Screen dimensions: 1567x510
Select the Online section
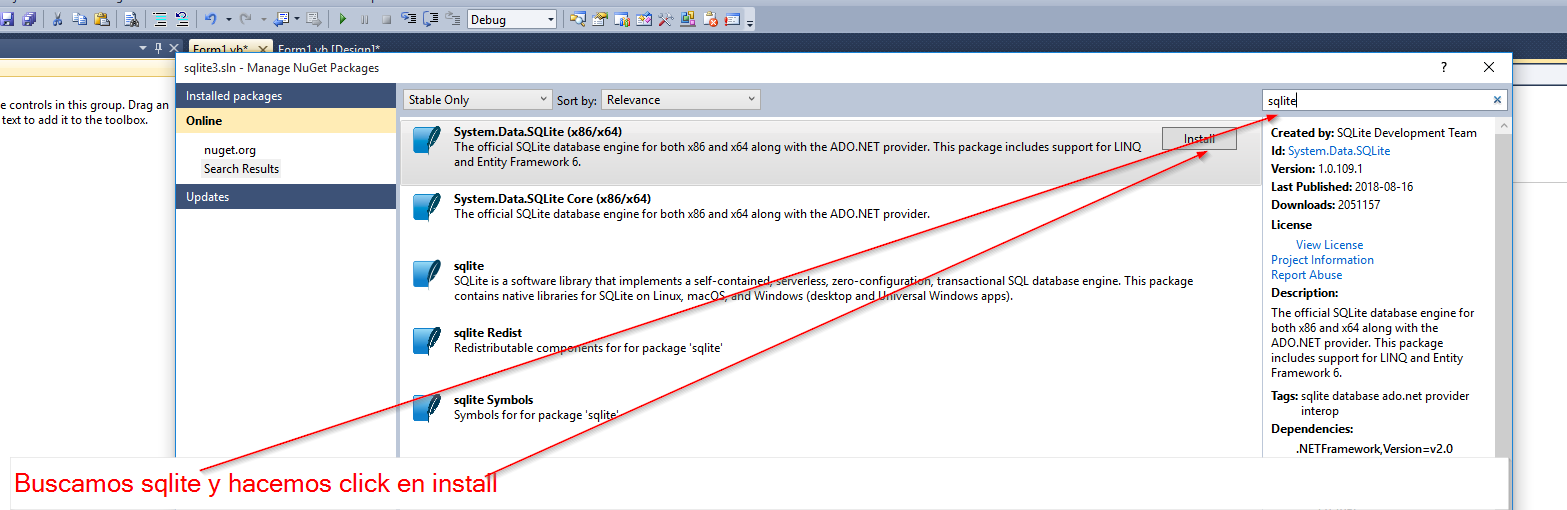[x=286, y=121]
